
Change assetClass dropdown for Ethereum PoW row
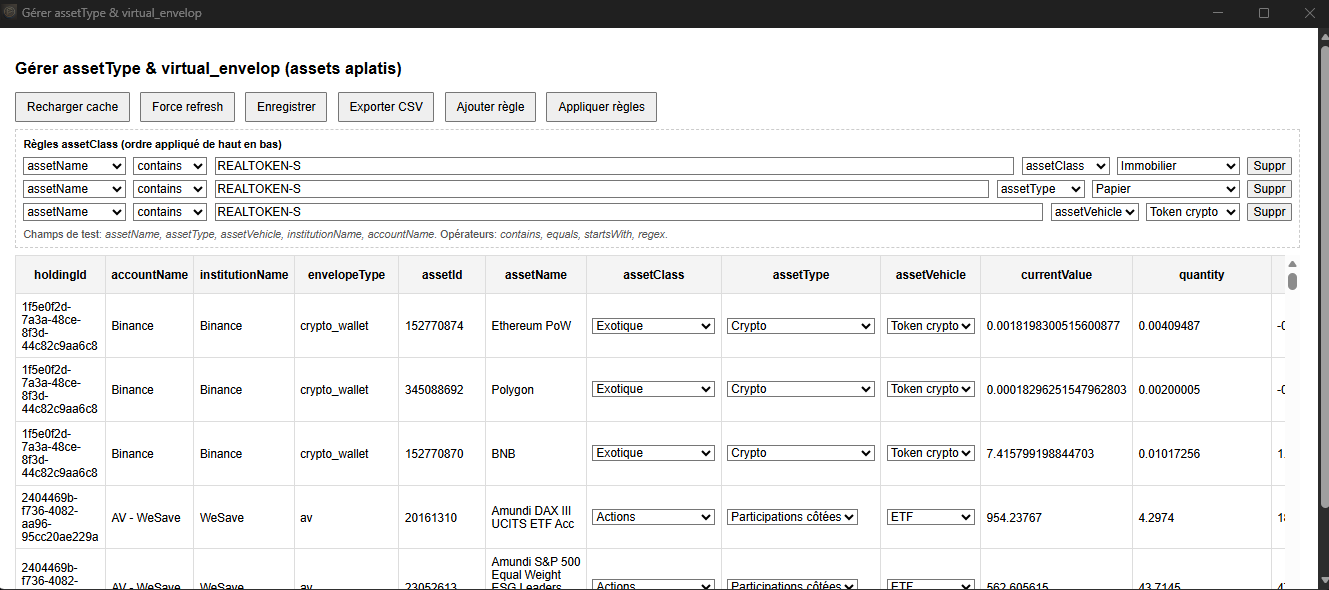pos(652,326)
